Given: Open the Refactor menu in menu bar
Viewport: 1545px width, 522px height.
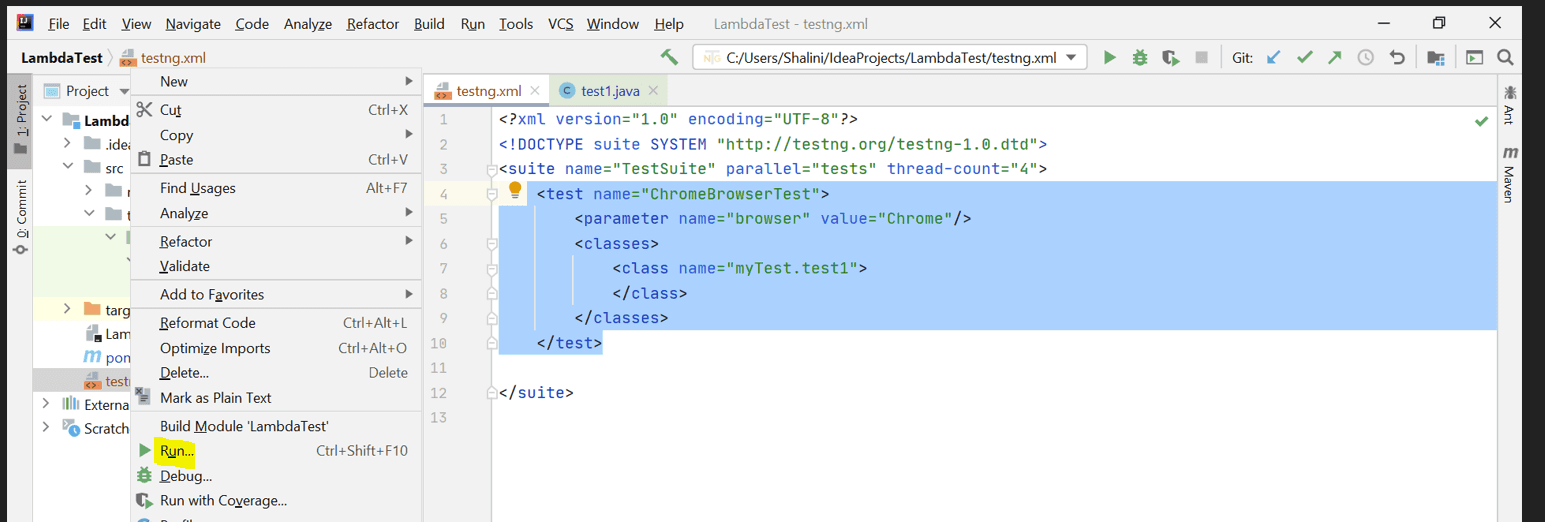Looking at the screenshot, I should (373, 24).
